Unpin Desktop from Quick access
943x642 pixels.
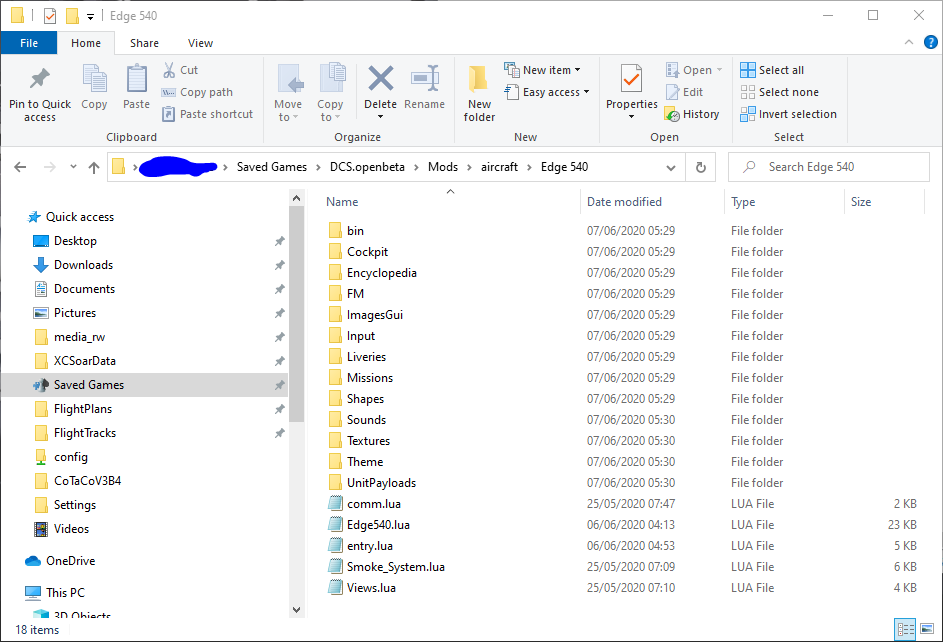[x=279, y=241]
